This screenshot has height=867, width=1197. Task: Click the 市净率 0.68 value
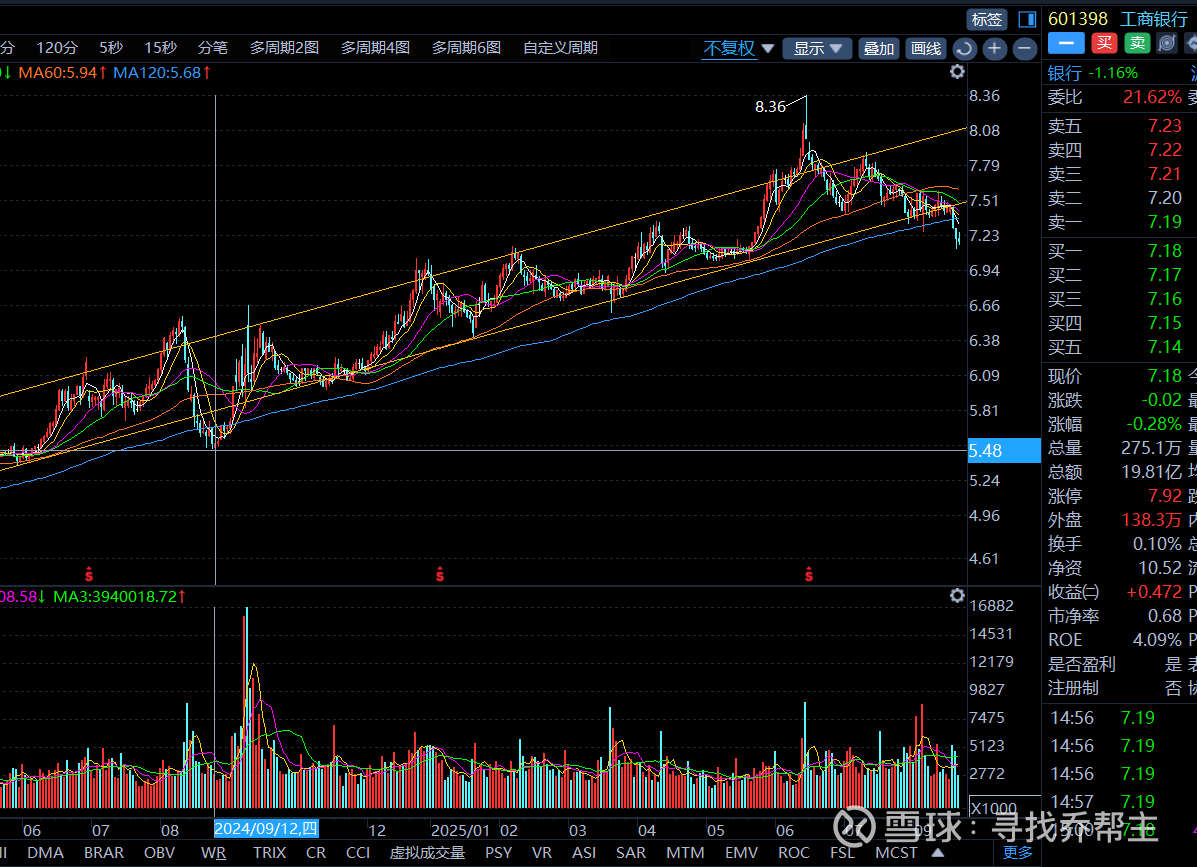tap(1164, 616)
